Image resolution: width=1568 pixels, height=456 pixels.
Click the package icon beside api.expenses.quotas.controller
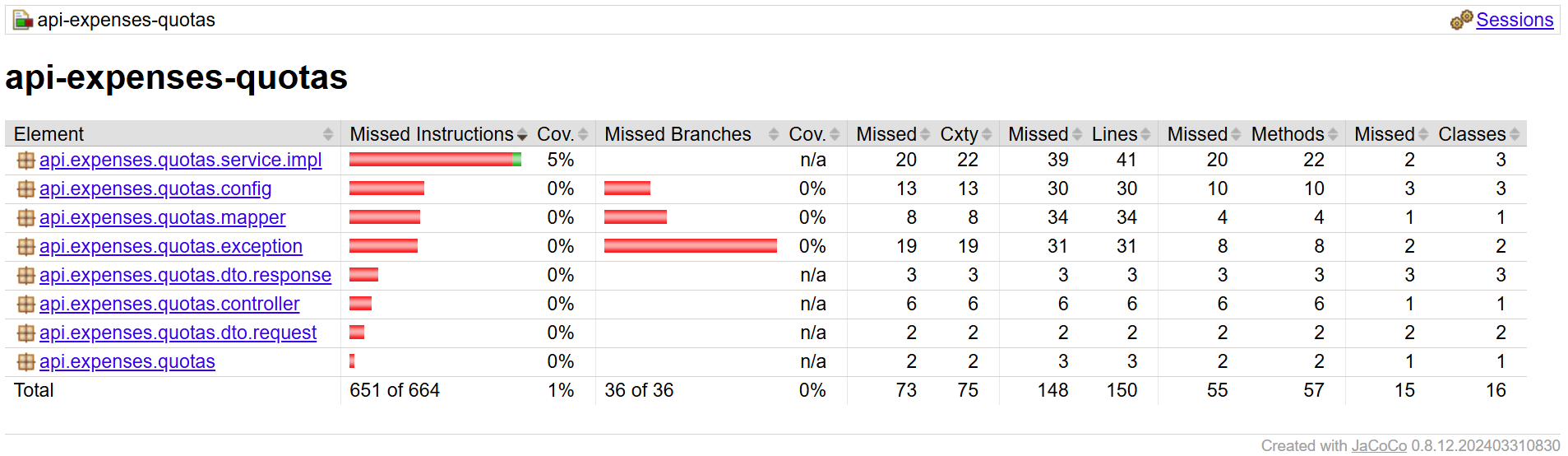coord(25,305)
